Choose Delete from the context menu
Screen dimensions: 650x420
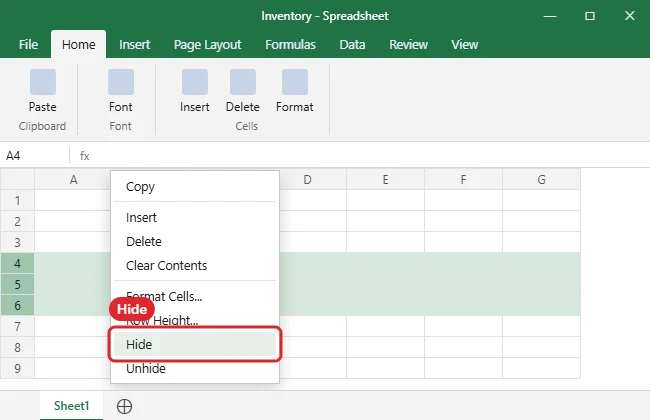click(x=195, y=241)
